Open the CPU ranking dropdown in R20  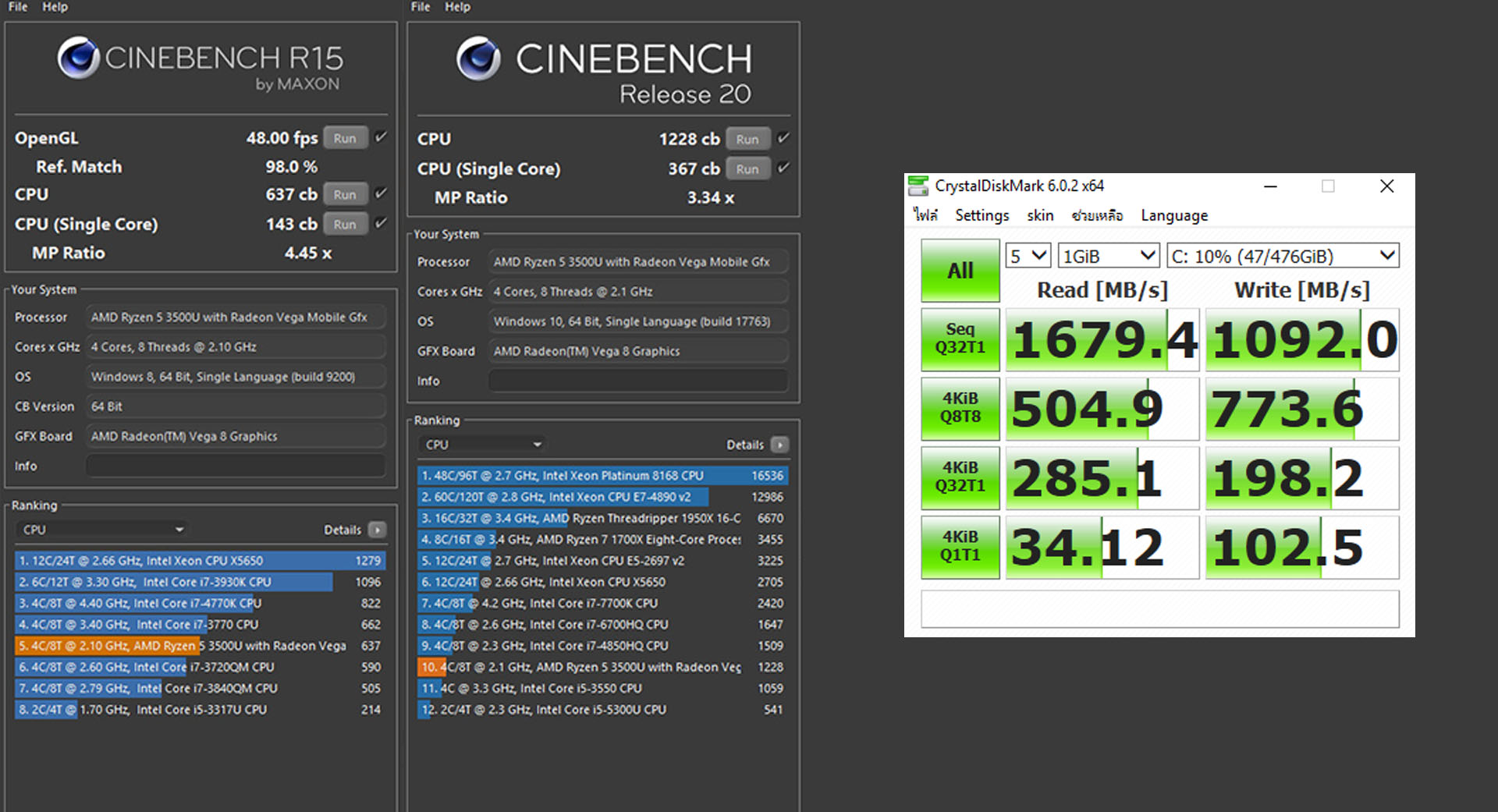(x=482, y=445)
